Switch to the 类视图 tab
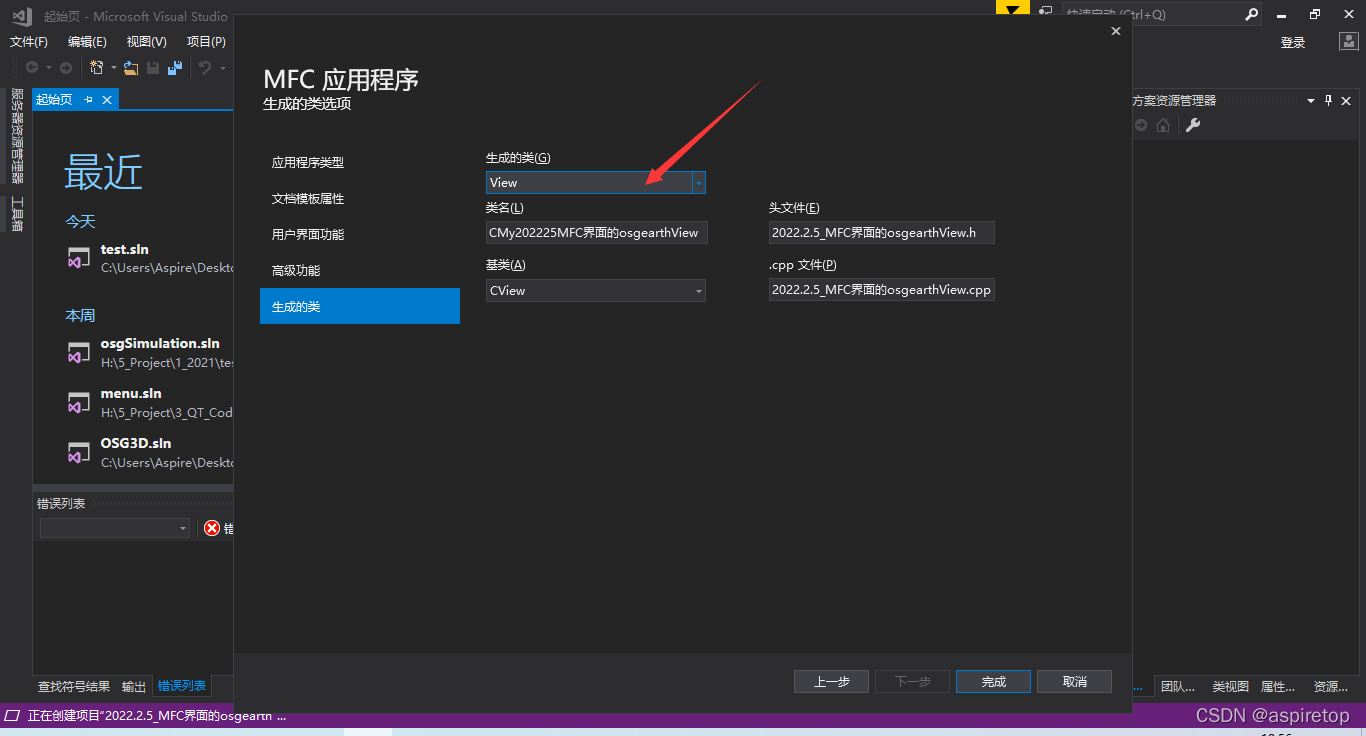 coord(1231,686)
